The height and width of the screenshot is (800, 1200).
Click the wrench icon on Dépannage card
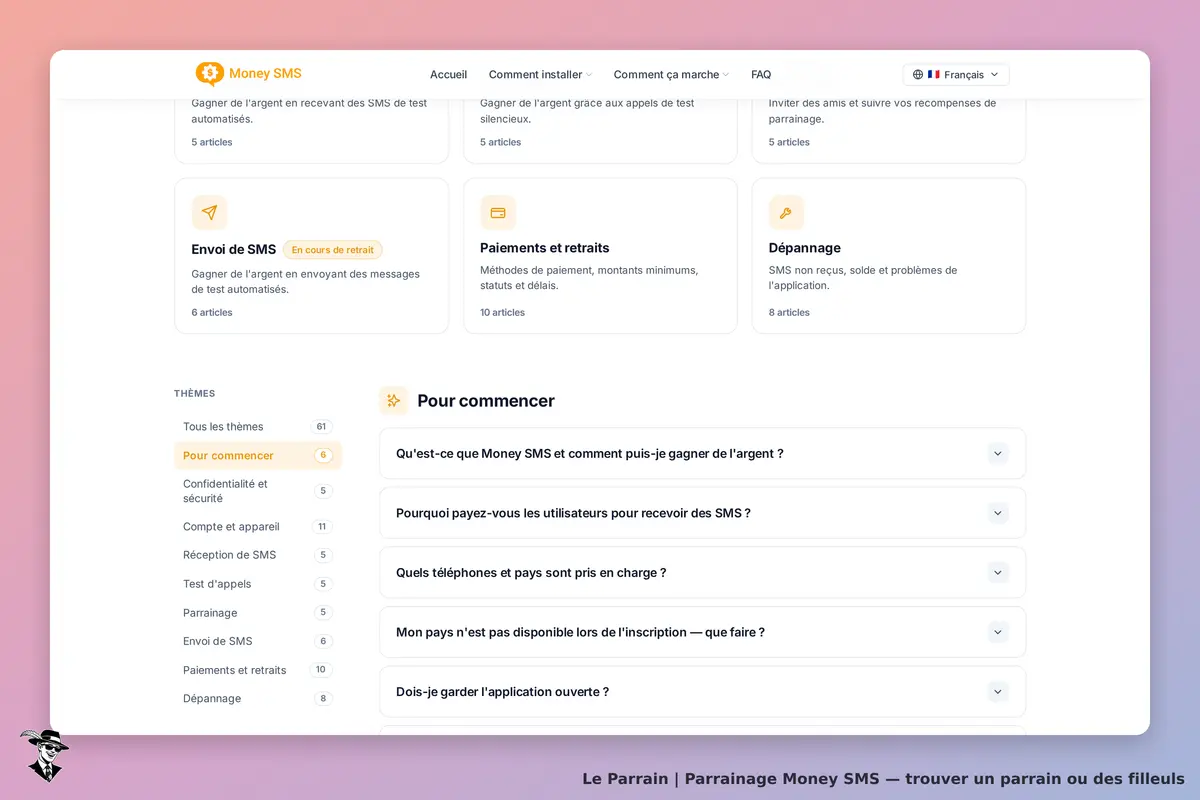click(786, 212)
